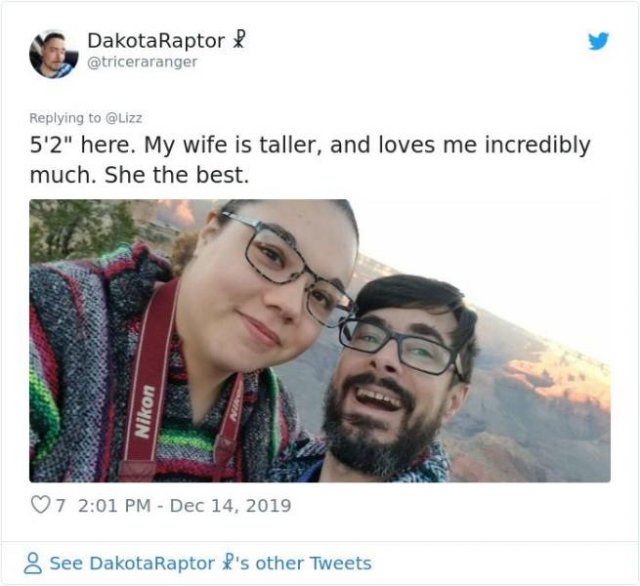This screenshot has width=640, height=586.
Task: See DakotaRaptor's other Tweets
Action: click(x=210, y=563)
